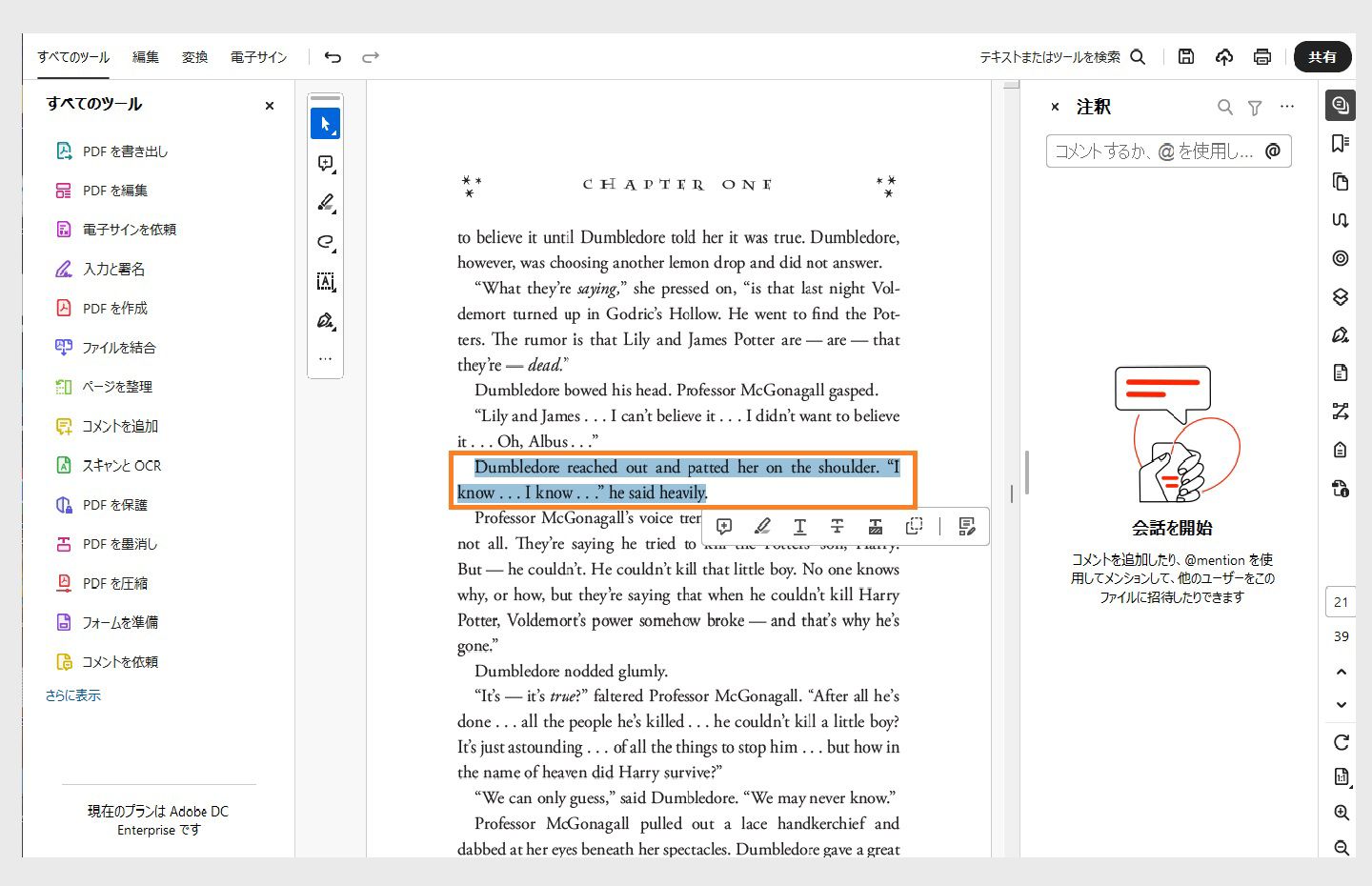Click the comments panel icon in right rail

click(x=1341, y=105)
